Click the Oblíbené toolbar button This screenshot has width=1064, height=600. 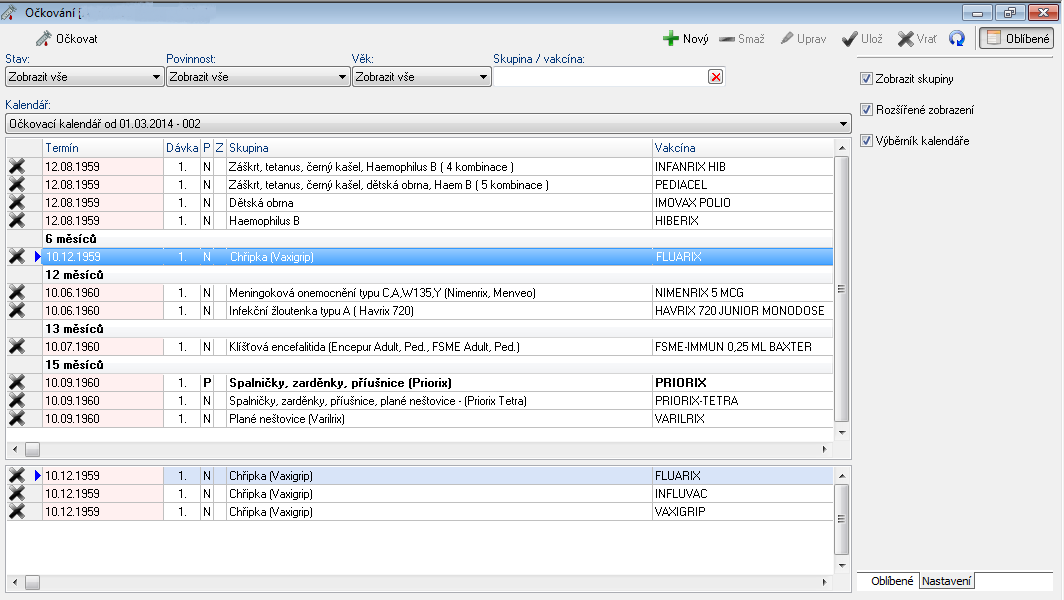[x=1016, y=39]
